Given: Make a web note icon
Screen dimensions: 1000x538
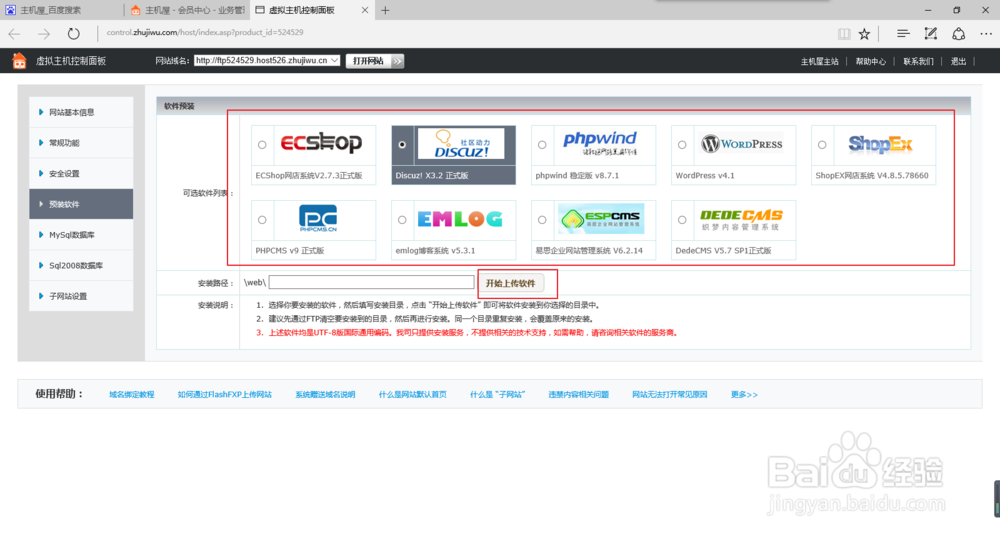Looking at the screenshot, I should point(930,34).
